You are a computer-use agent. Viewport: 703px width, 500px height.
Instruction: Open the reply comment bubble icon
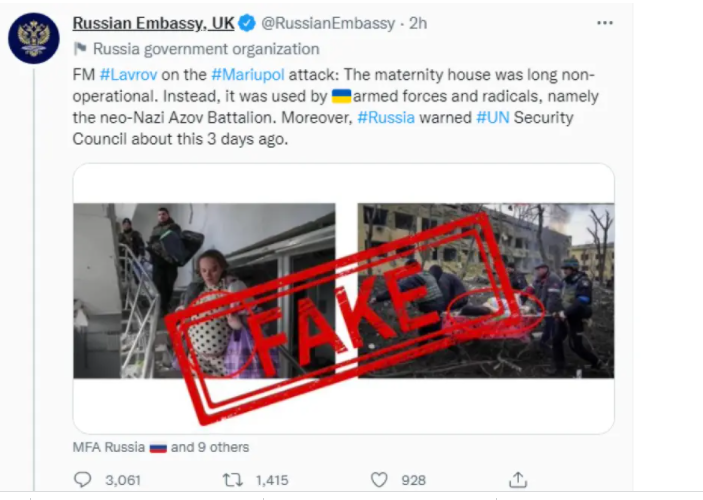coord(82,480)
